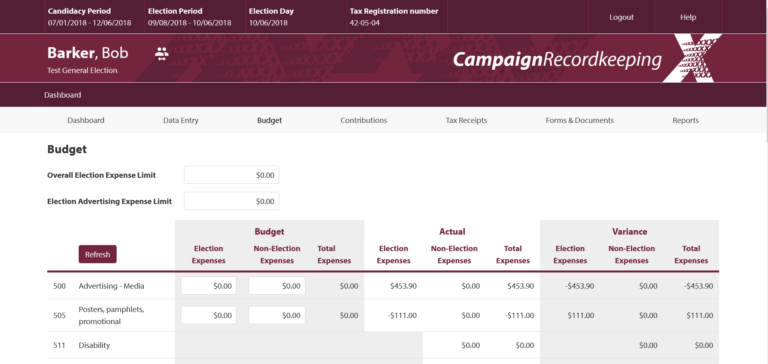Image resolution: width=768 pixels, height=364 pixels.
Task: Click the Dashboard breadcrumb link
Action: point(63,95)
